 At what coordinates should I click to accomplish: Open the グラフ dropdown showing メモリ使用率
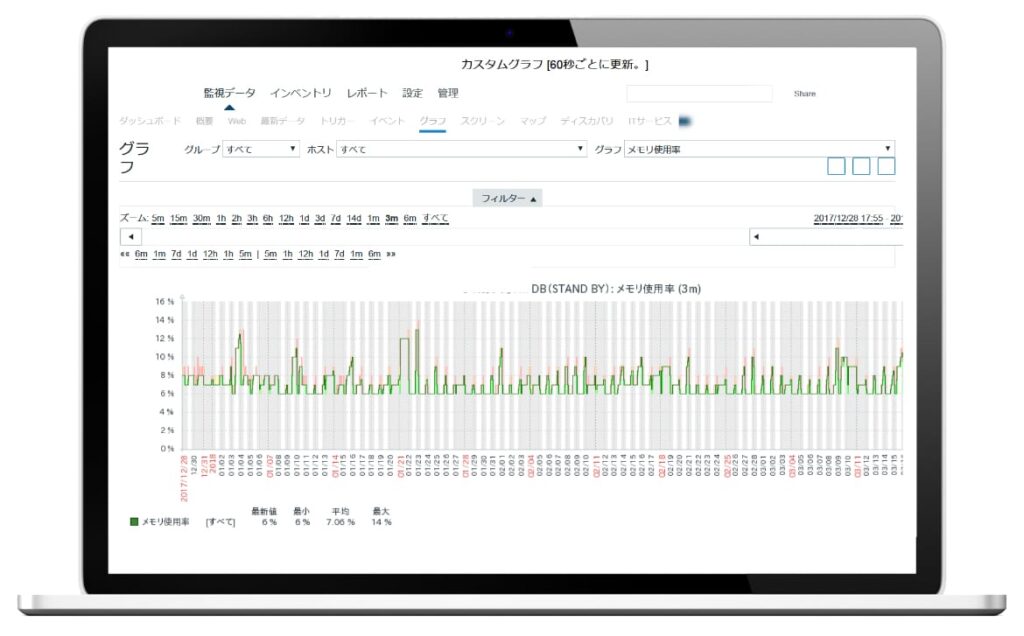(x=758, y=149)
